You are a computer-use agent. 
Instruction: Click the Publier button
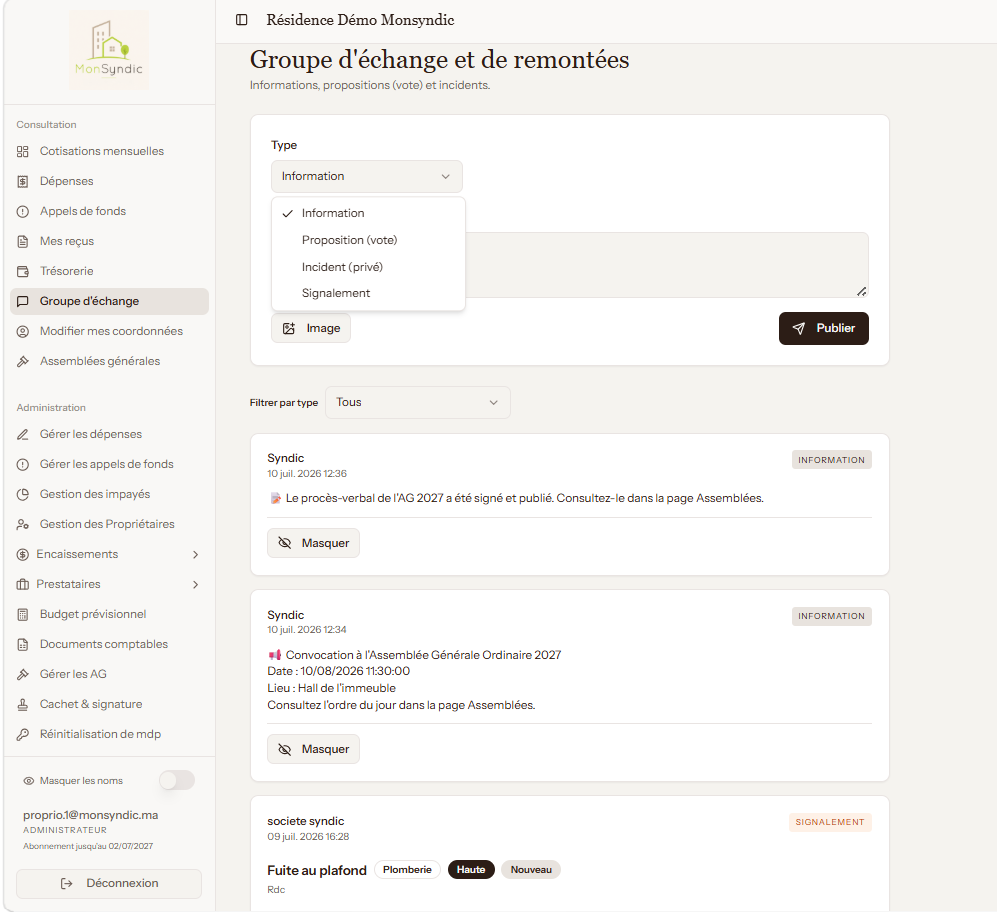[823, 328]
